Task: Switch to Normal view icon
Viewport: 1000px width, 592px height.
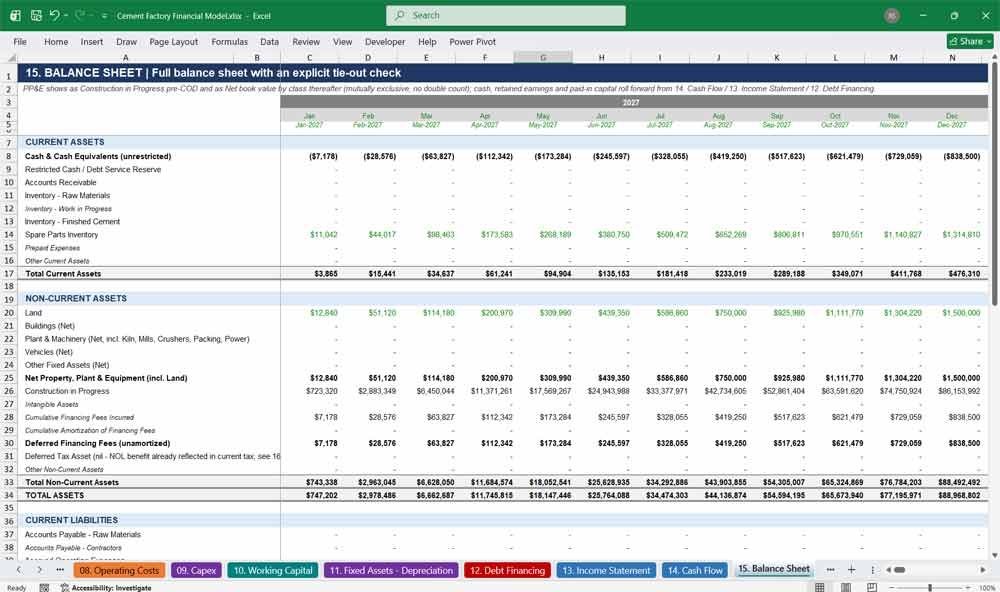Action: [820, 588]
